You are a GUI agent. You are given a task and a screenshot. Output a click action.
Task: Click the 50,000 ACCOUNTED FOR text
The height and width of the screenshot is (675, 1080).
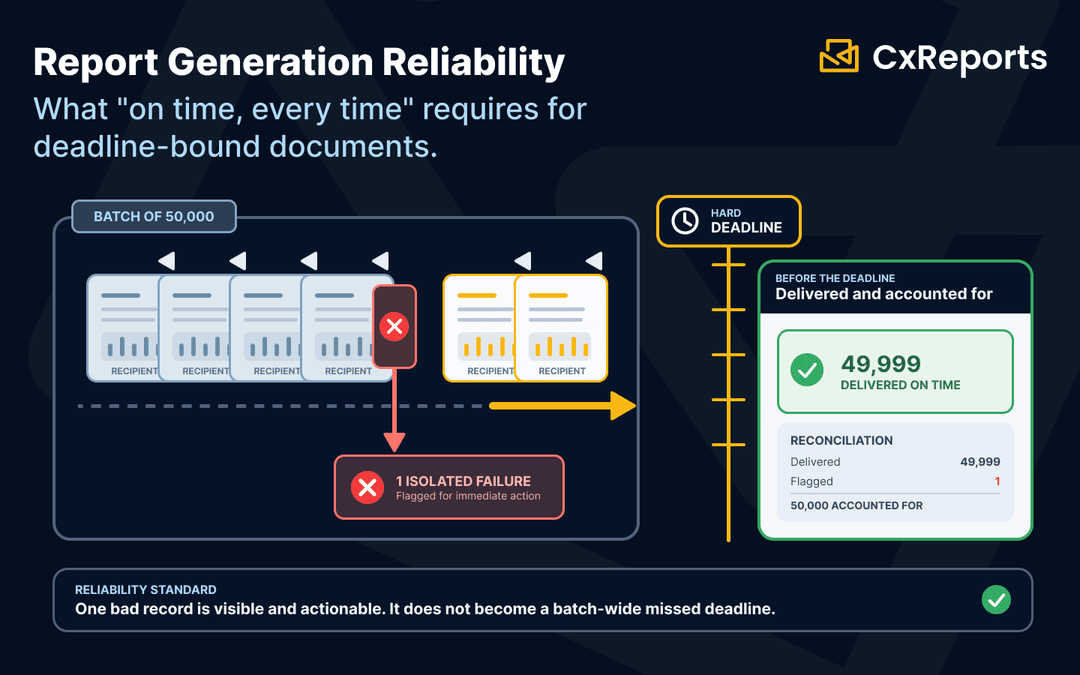[856, 506]
